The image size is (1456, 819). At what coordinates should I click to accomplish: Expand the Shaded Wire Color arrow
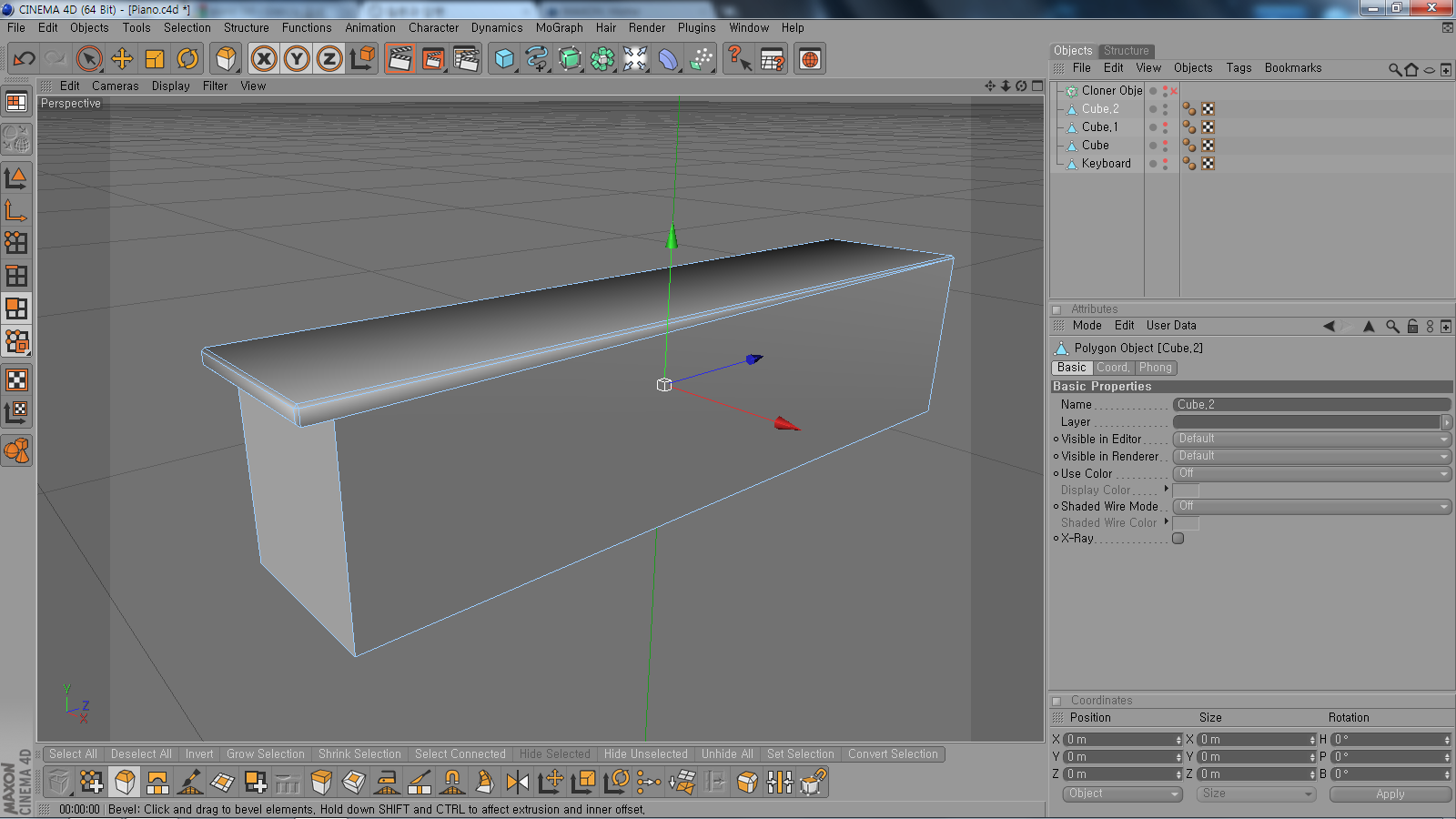pyautogui.click(x=1167, y=521)
